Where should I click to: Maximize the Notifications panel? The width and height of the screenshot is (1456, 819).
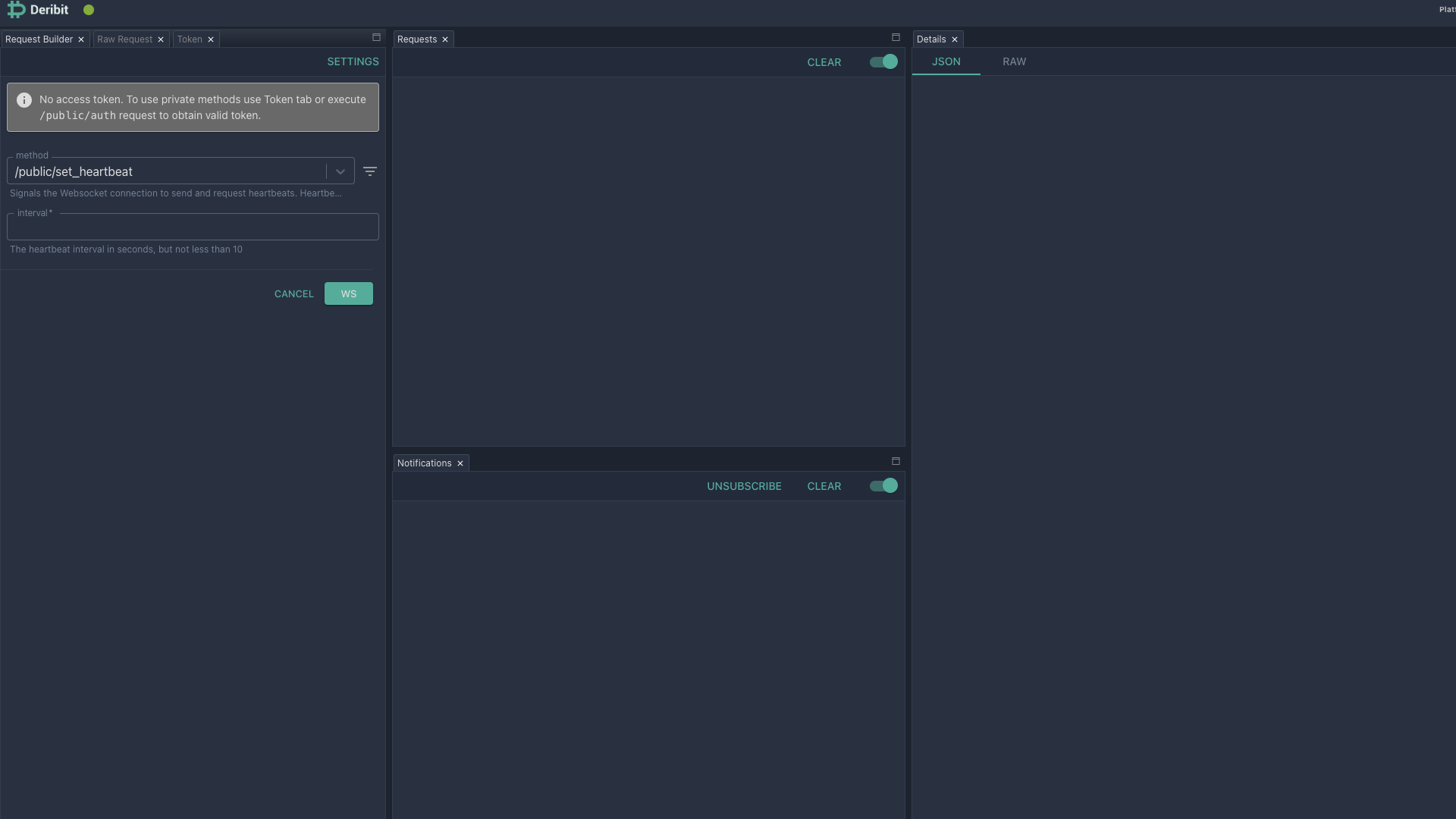(896, 461)
